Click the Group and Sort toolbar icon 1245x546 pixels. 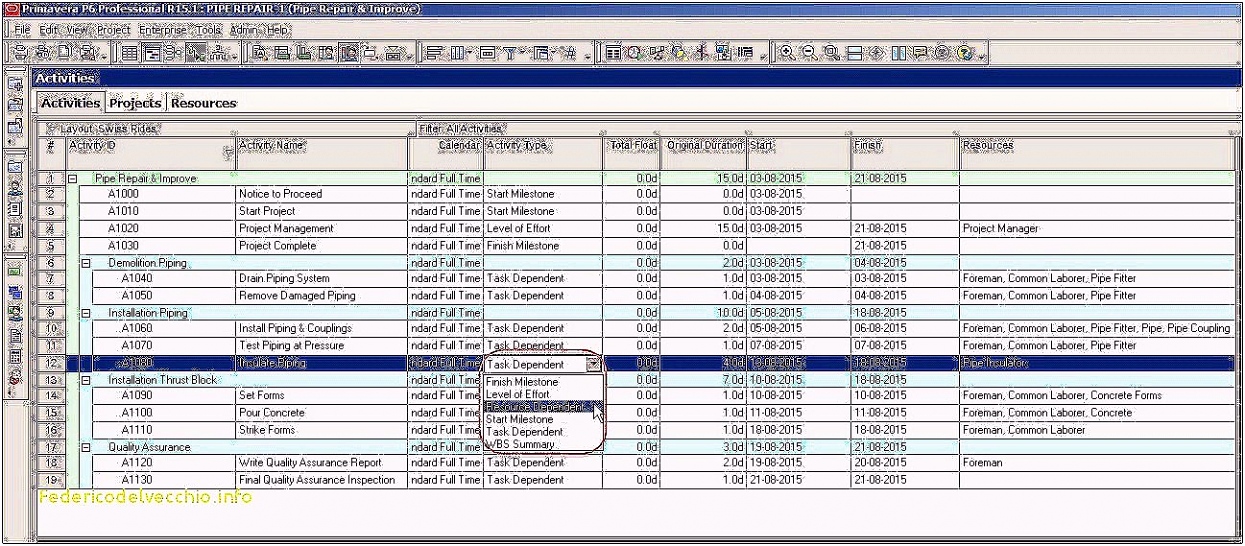point(540,52)
